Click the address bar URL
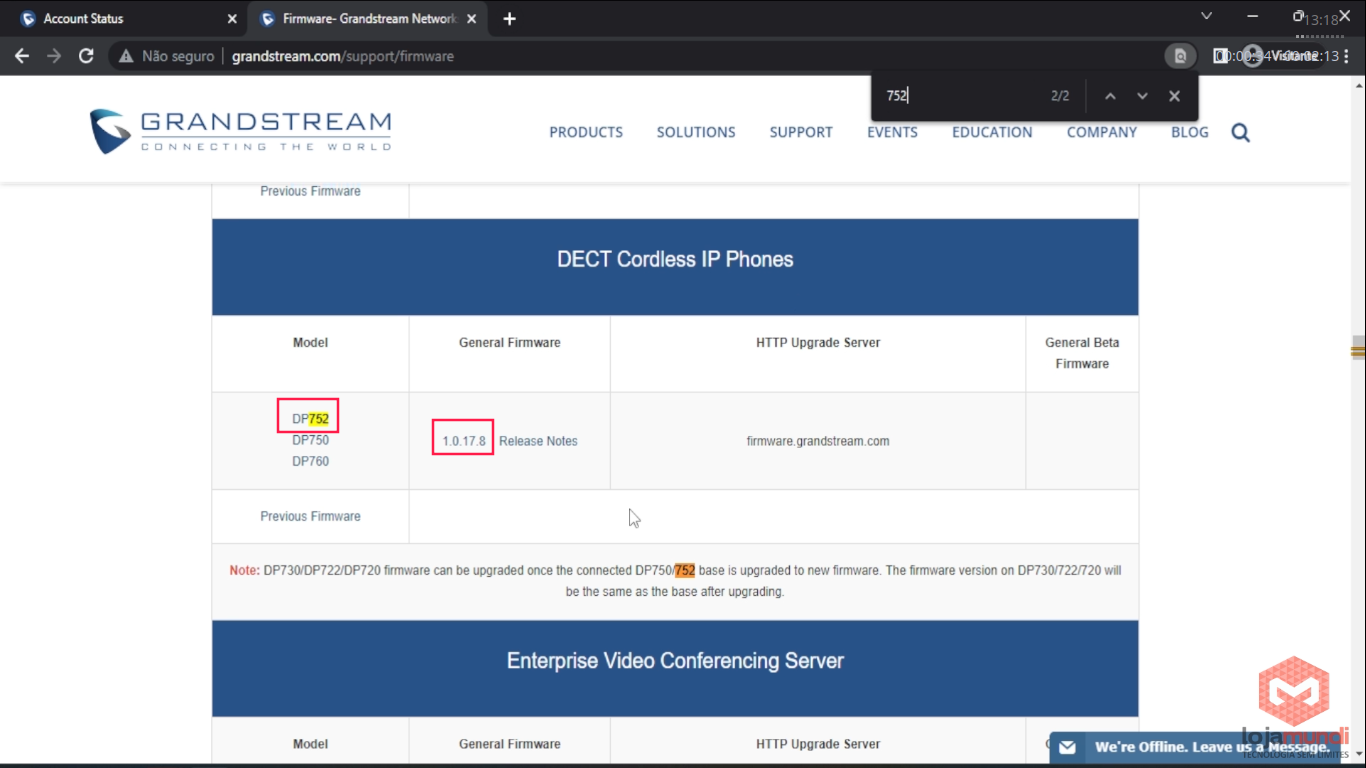 [343, 56]
